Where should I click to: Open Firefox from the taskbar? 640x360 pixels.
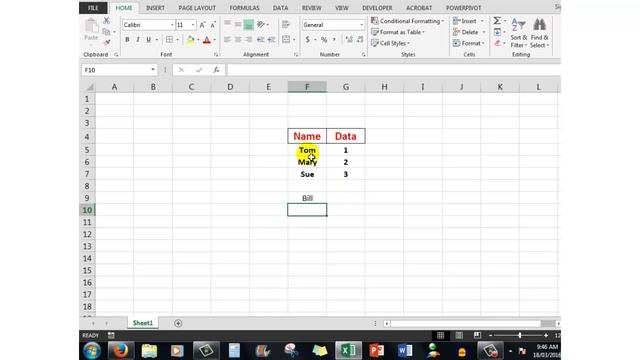click(x=120, y=351)
